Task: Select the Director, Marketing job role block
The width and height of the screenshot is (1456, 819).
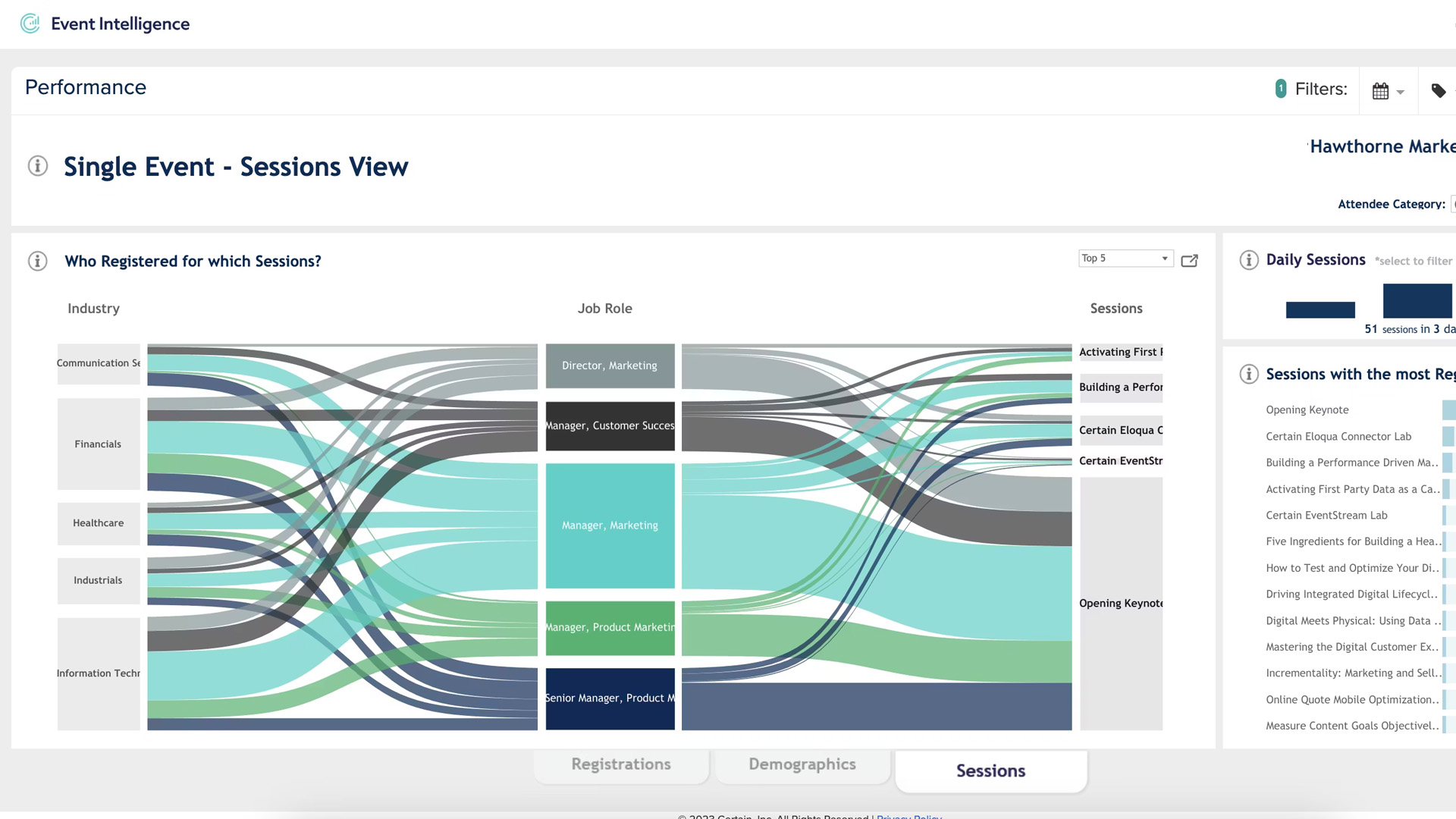Action: coord(610,366)
